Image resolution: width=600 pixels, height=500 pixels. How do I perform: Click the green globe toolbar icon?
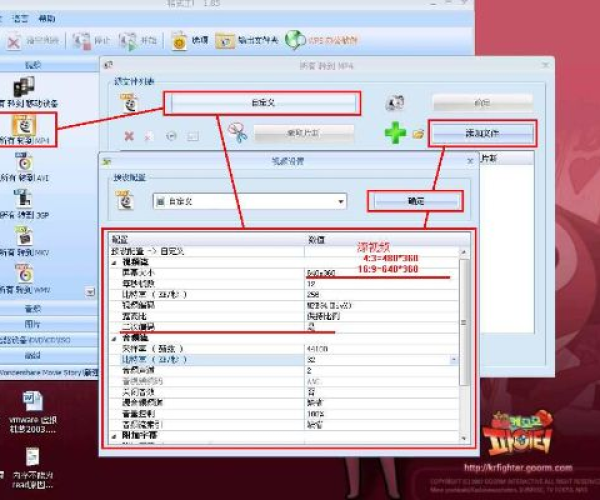295,40
